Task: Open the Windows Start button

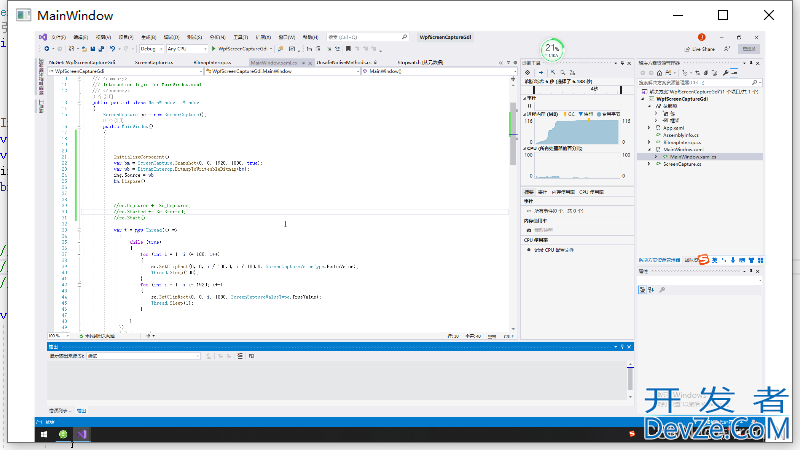Action: pos(44,434)
